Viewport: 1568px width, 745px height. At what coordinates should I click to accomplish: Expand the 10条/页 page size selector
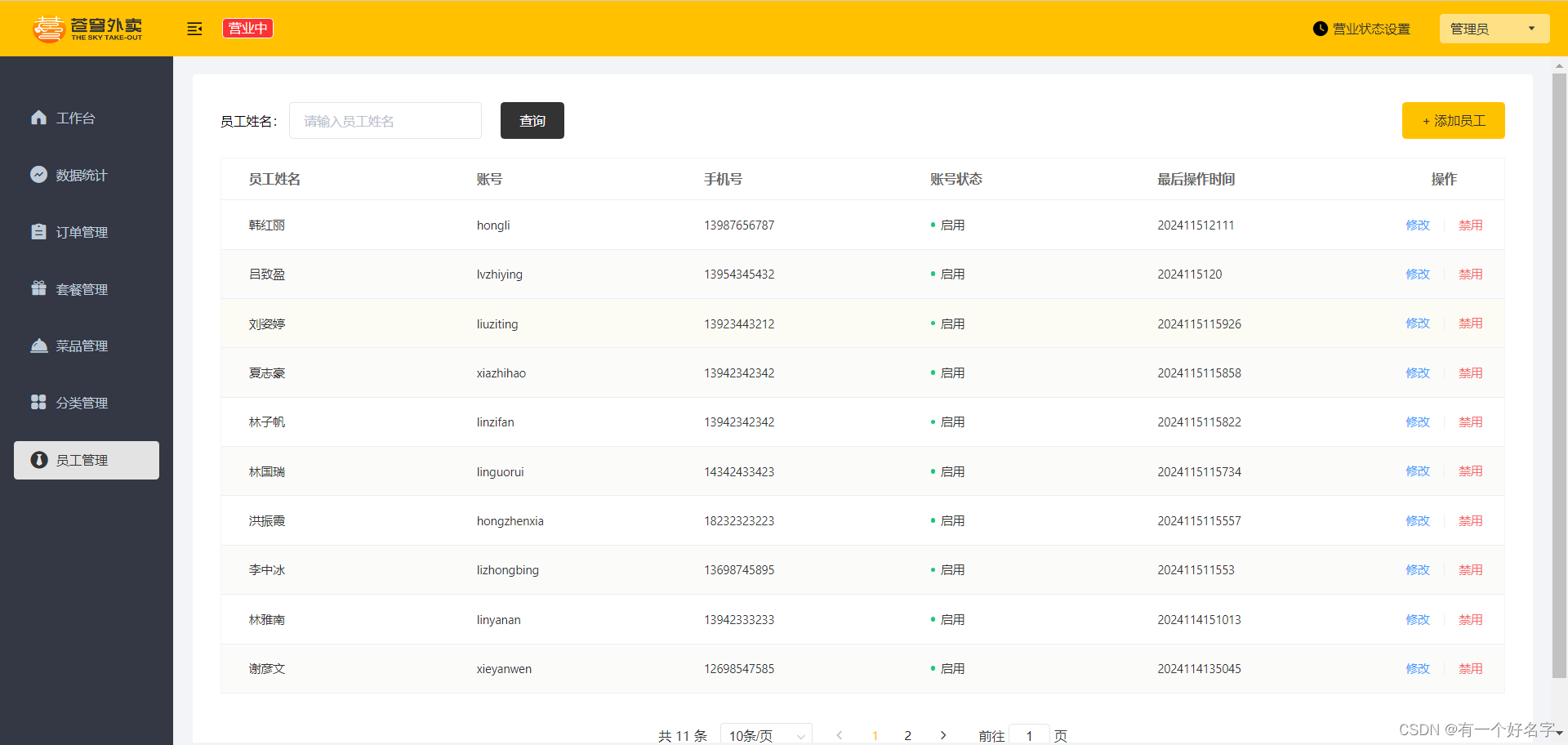(766, 735)
